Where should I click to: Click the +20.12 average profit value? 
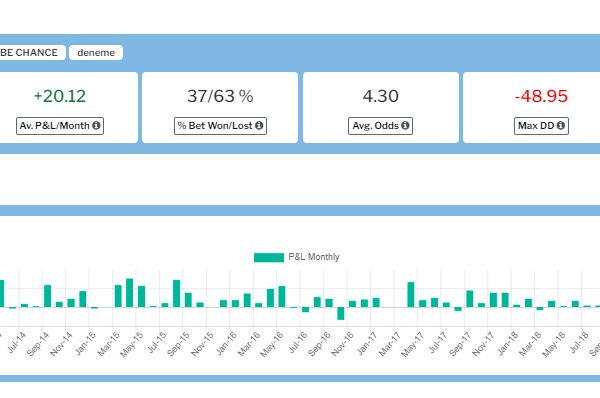click(60, 96)
